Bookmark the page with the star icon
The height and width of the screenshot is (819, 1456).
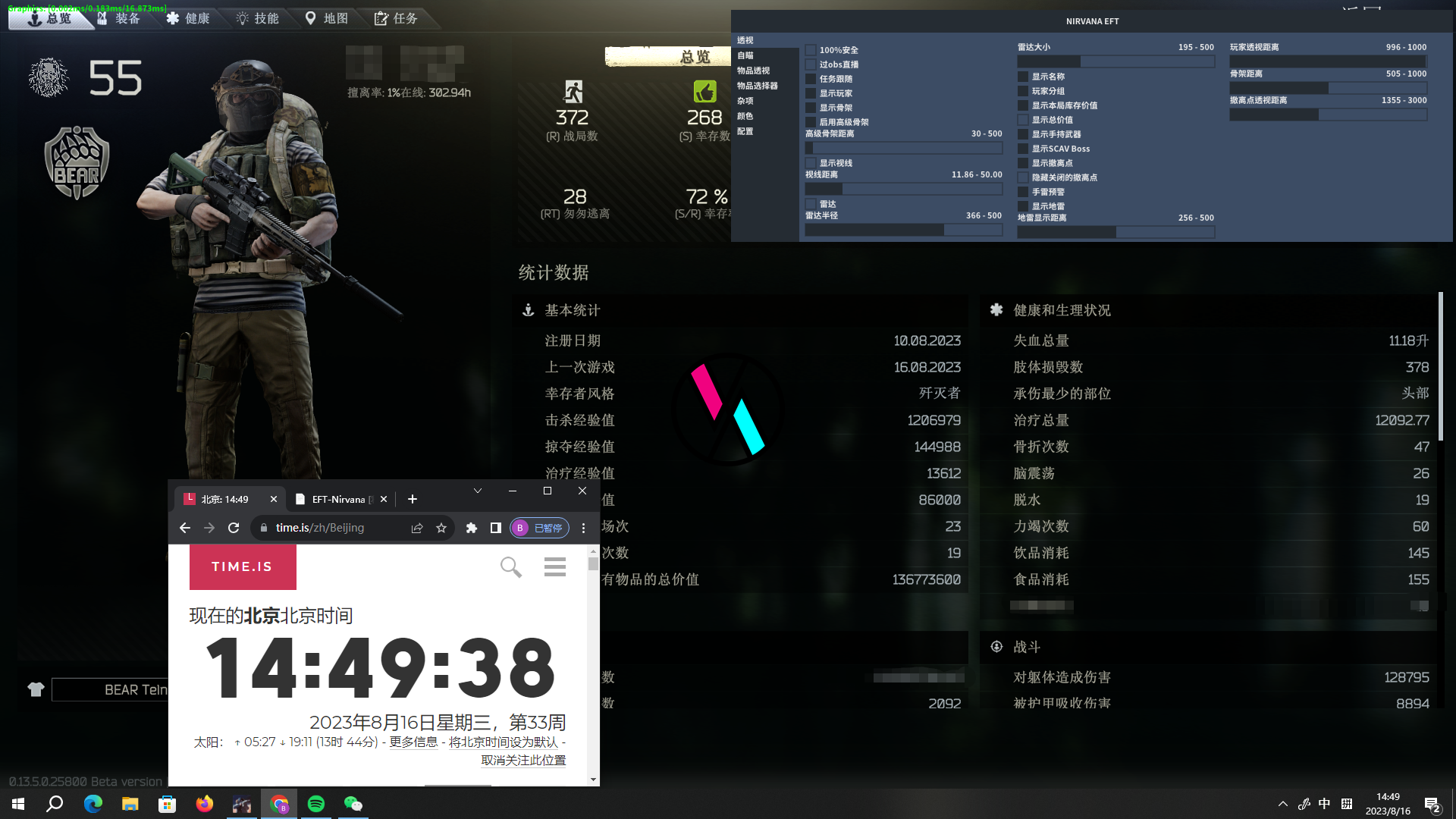(441, 528)
